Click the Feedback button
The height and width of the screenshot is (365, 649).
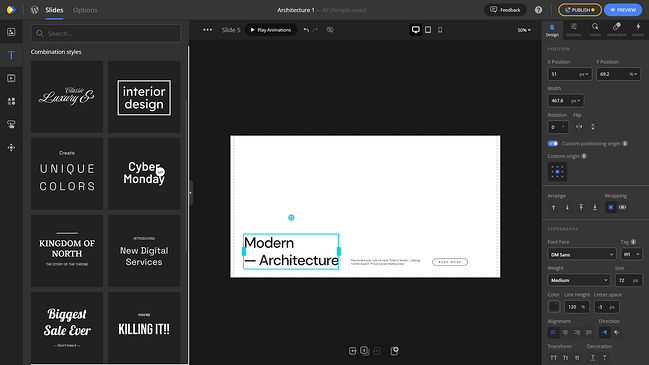coord(505,10)
